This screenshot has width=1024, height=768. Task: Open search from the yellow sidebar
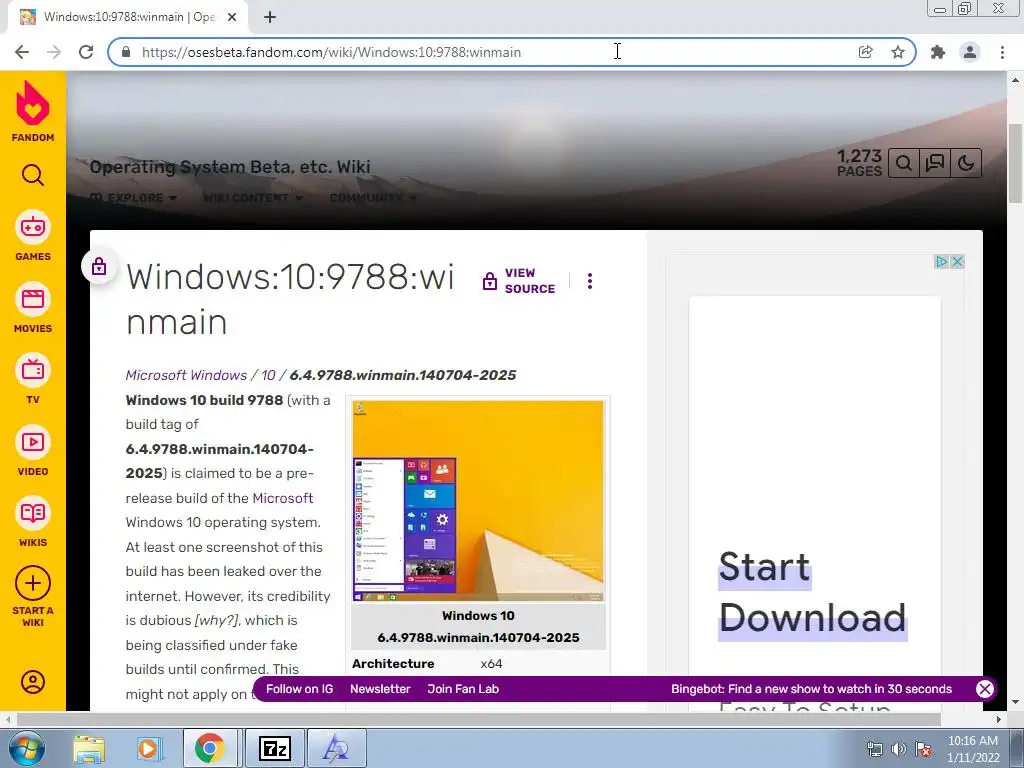(33, 175)
